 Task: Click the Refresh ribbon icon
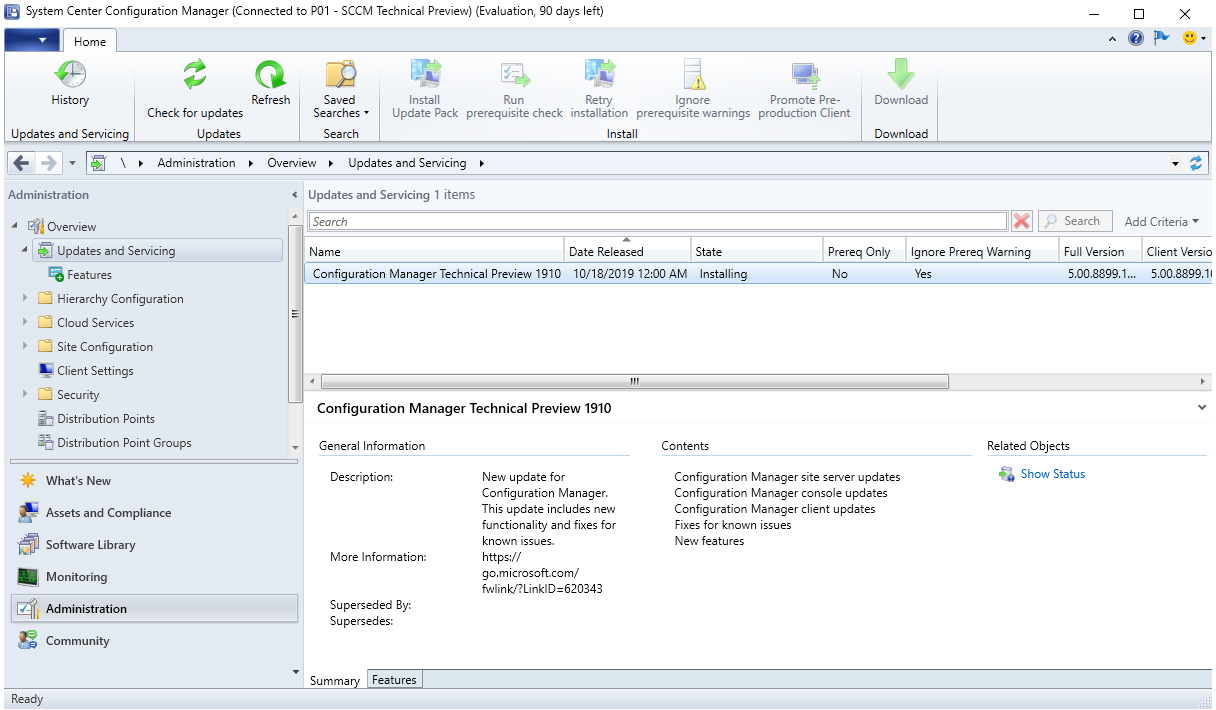tap(270, 76)
